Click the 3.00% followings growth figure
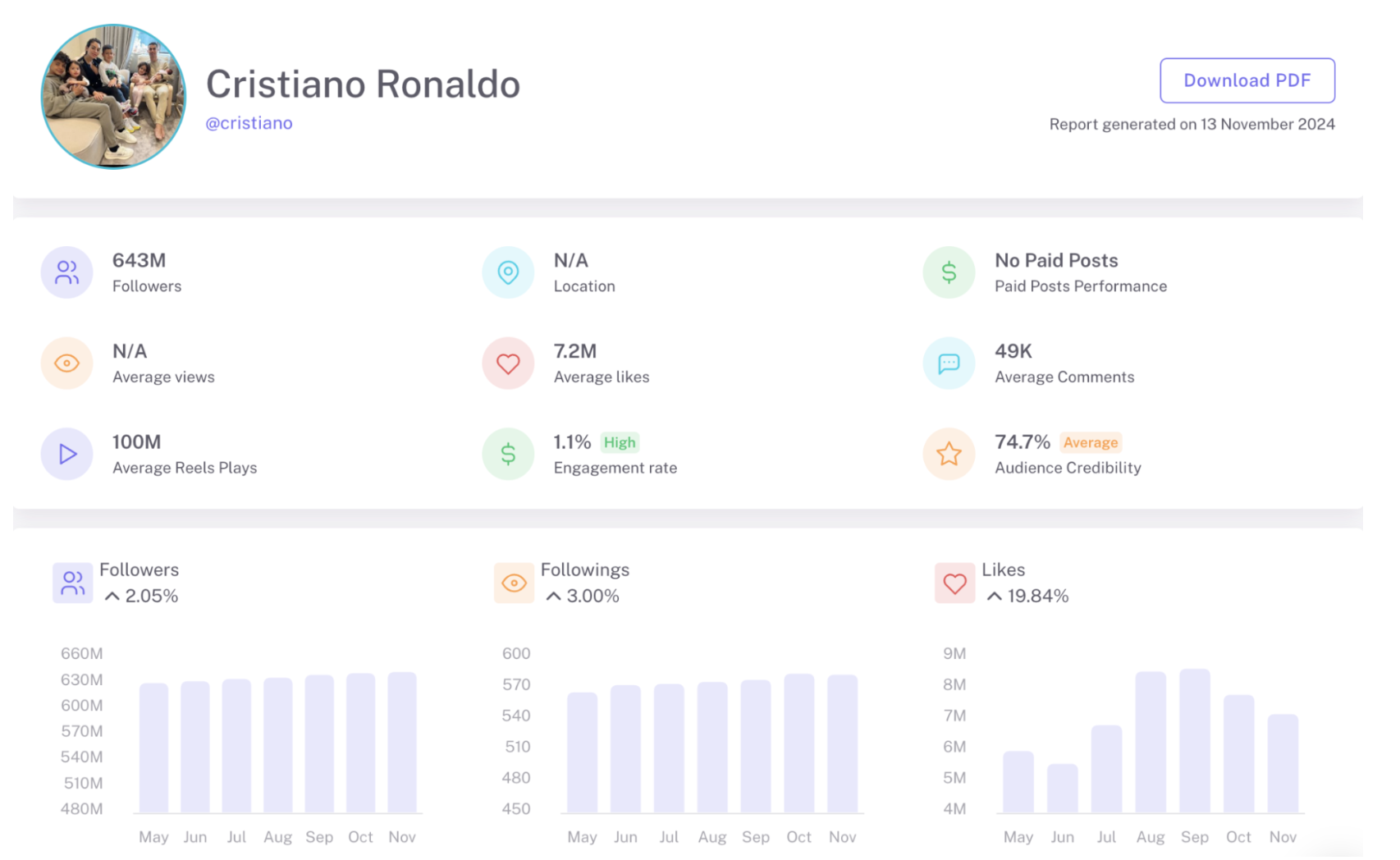This screenshot has height=860, width=1400. tap(592, 597)
